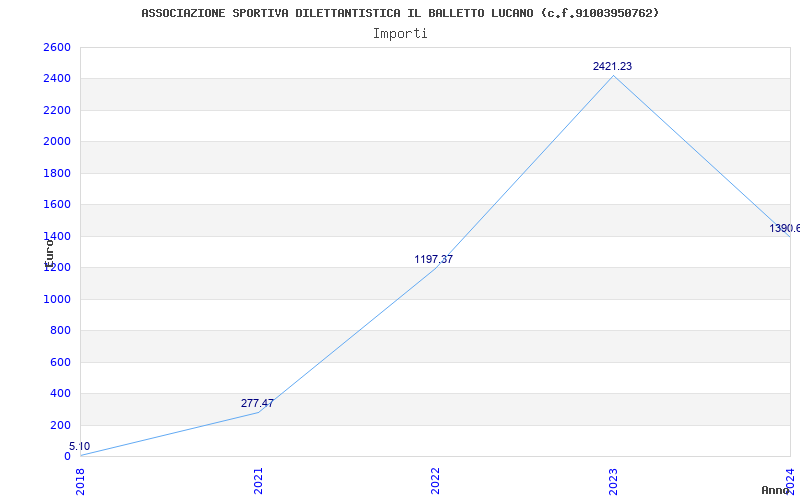The image size is (800, 500).
Task: Click the 2021 x-axis label
Action: [258, 481]
